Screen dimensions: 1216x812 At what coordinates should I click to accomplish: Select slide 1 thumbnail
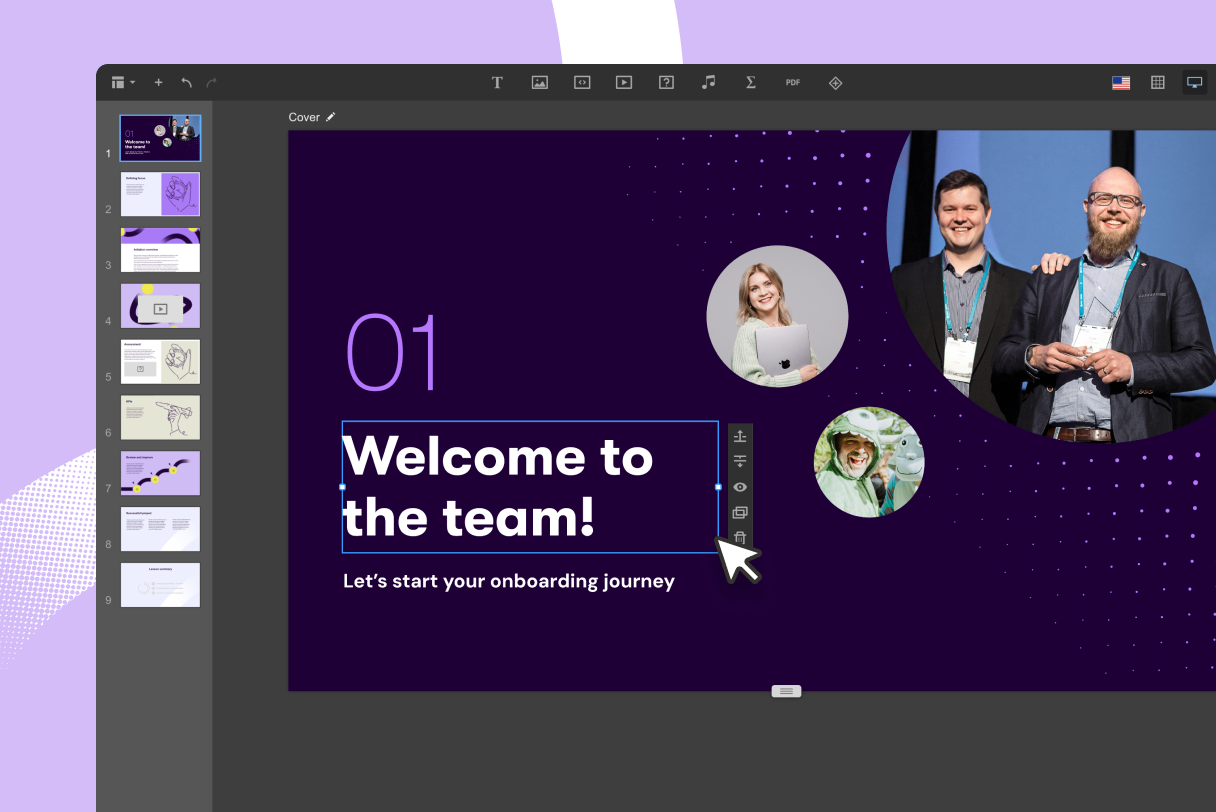[160, 138]
